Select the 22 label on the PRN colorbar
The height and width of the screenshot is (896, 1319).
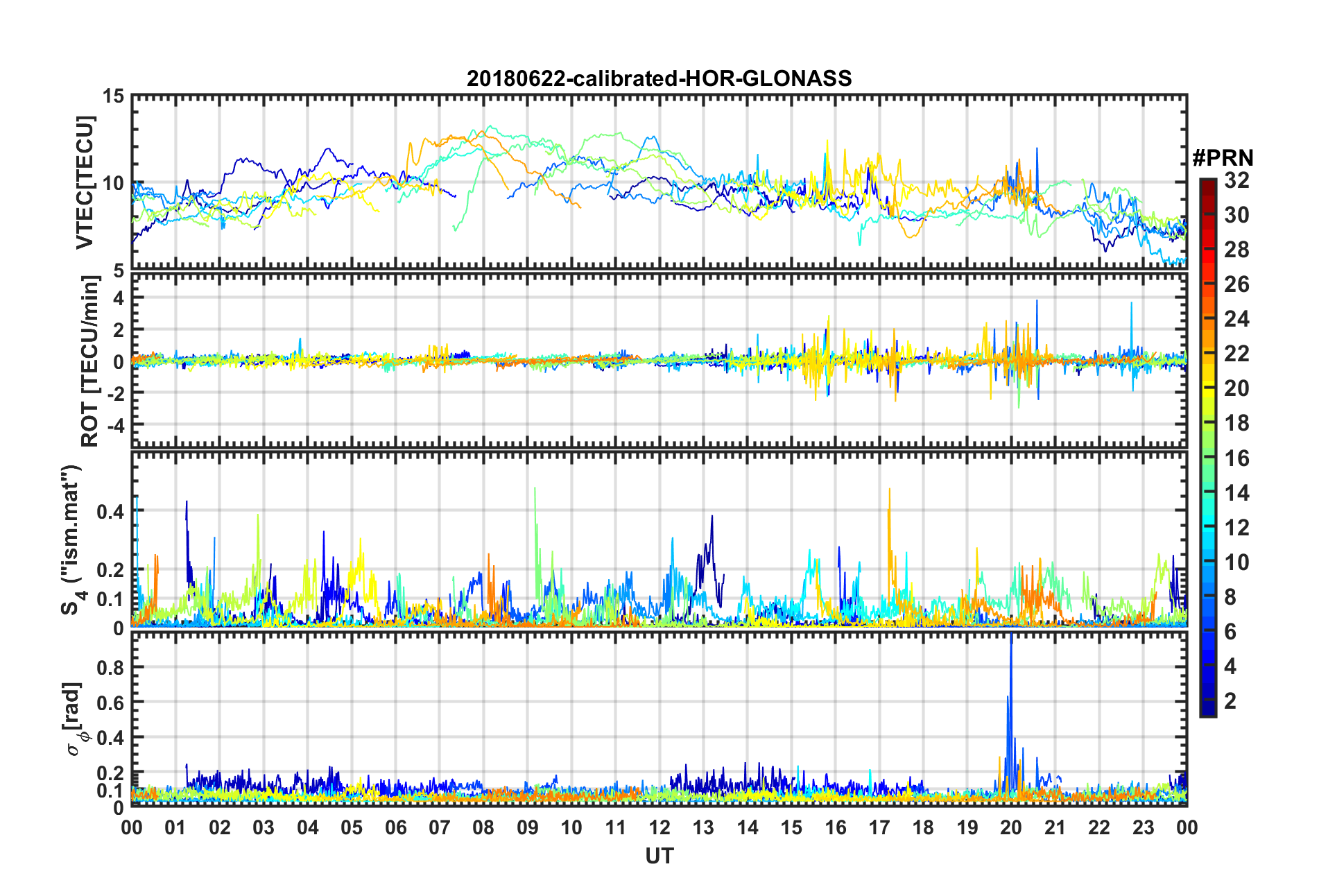[x=1236, y=354]
